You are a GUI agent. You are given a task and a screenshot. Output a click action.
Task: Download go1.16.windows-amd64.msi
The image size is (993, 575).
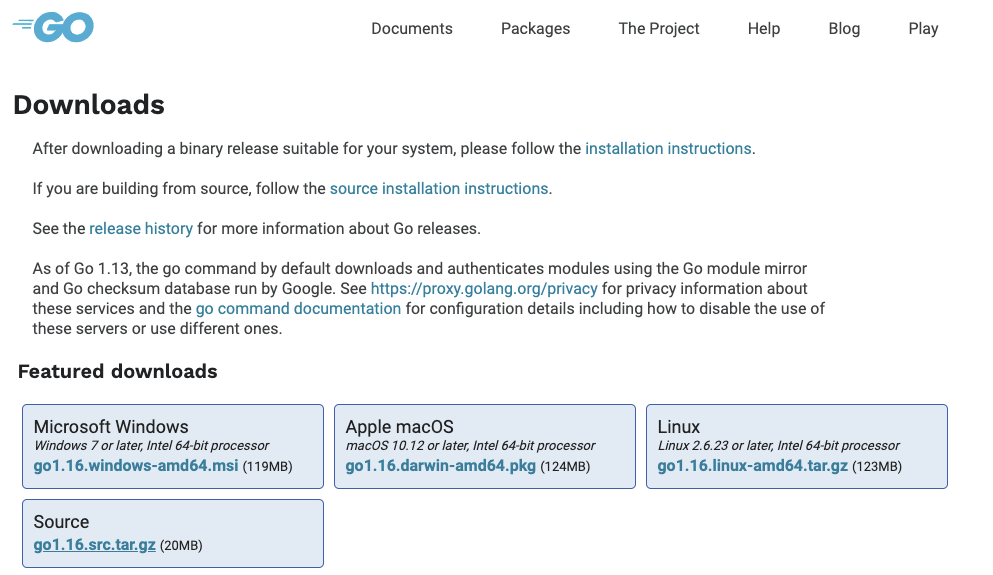click(x=136, y=465)
